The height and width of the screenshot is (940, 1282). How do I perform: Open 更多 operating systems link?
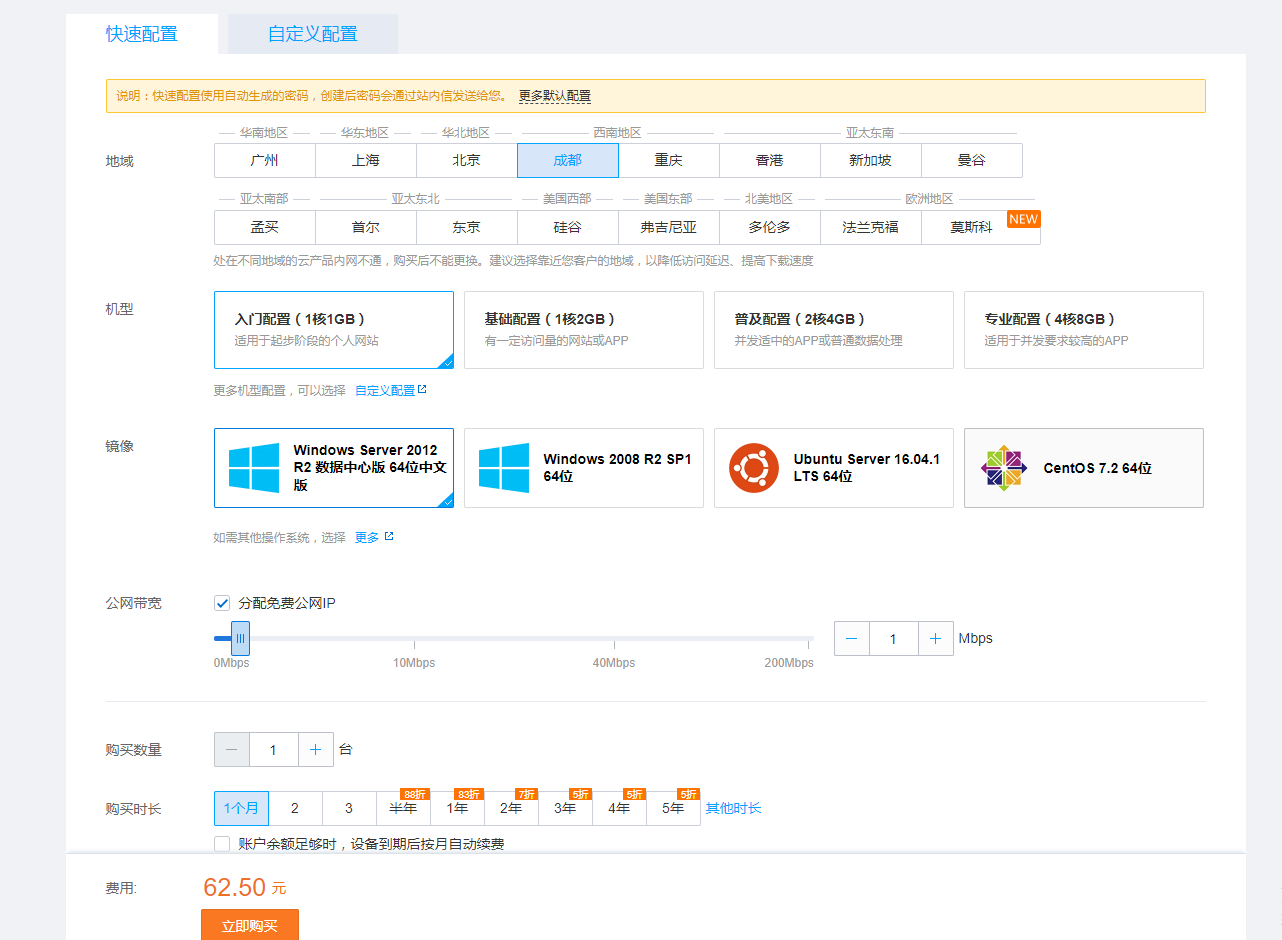367,538
